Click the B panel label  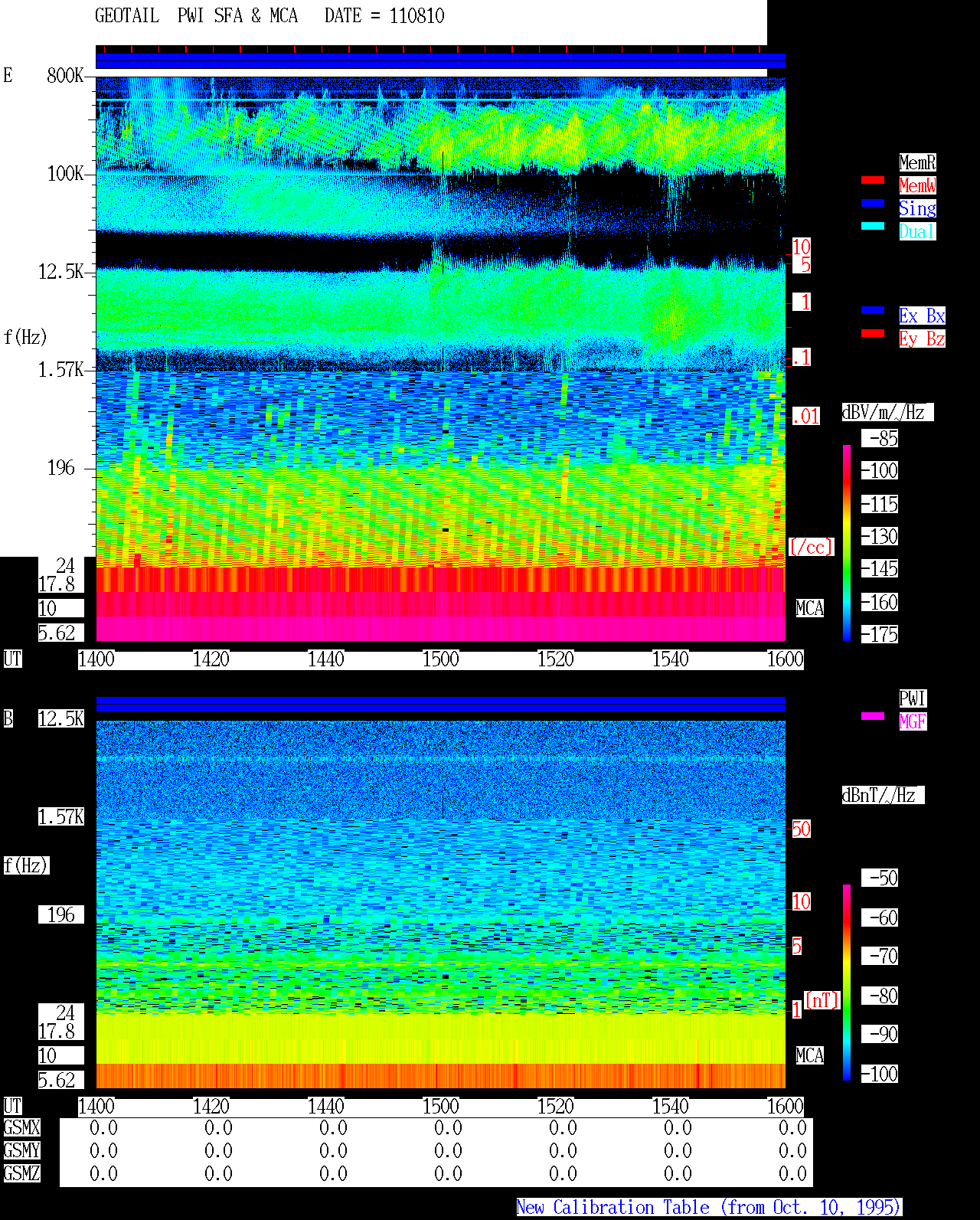click(x=8, y=718)
